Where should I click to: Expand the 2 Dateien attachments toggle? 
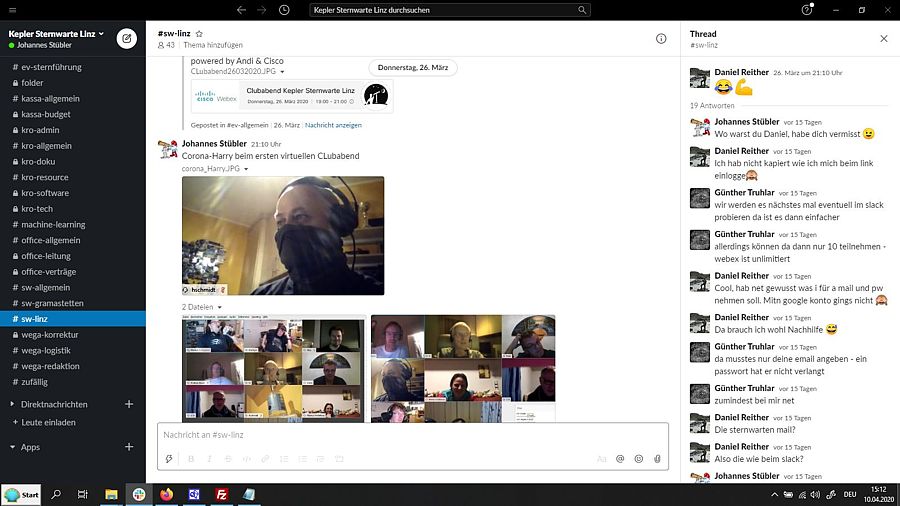pos(201,307)
